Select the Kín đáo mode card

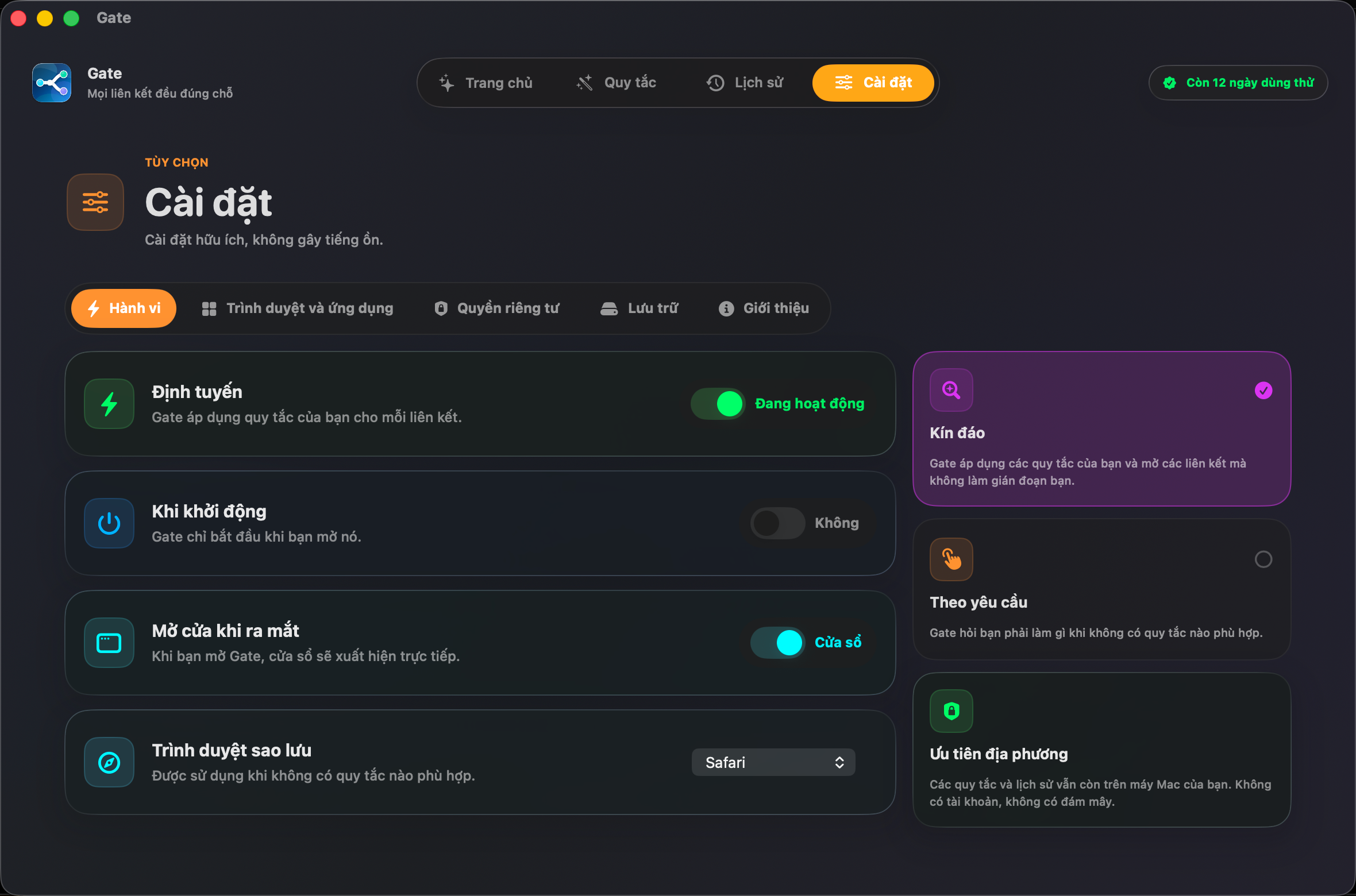click(1102, 429)
